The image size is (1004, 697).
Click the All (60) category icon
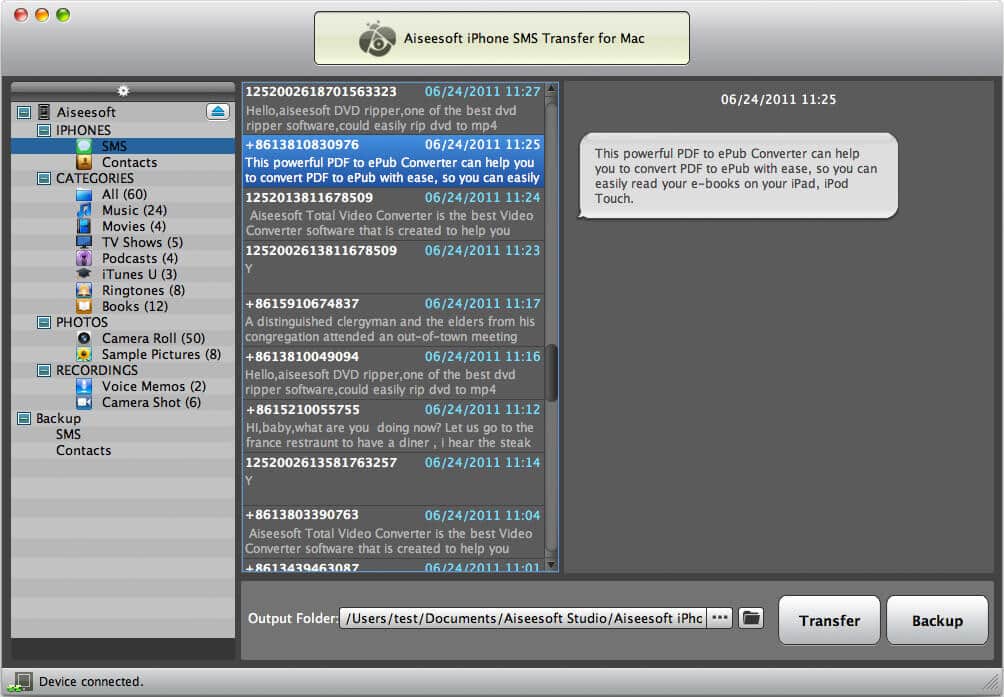click(x=84, y=194)
